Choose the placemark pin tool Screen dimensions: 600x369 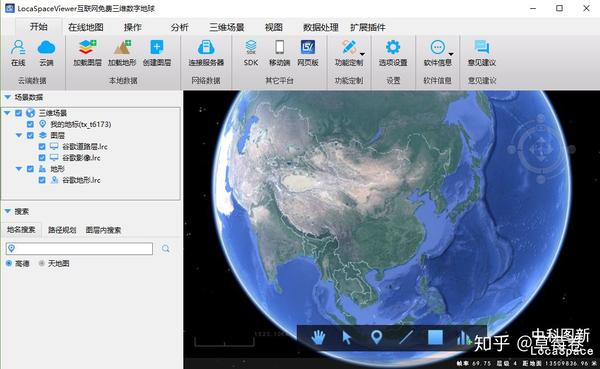pos(377,337)
